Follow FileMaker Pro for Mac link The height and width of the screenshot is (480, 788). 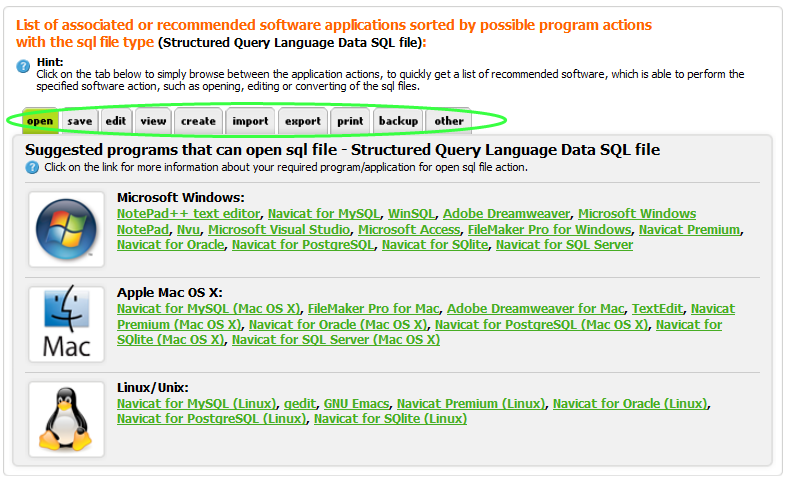point(373,309)
